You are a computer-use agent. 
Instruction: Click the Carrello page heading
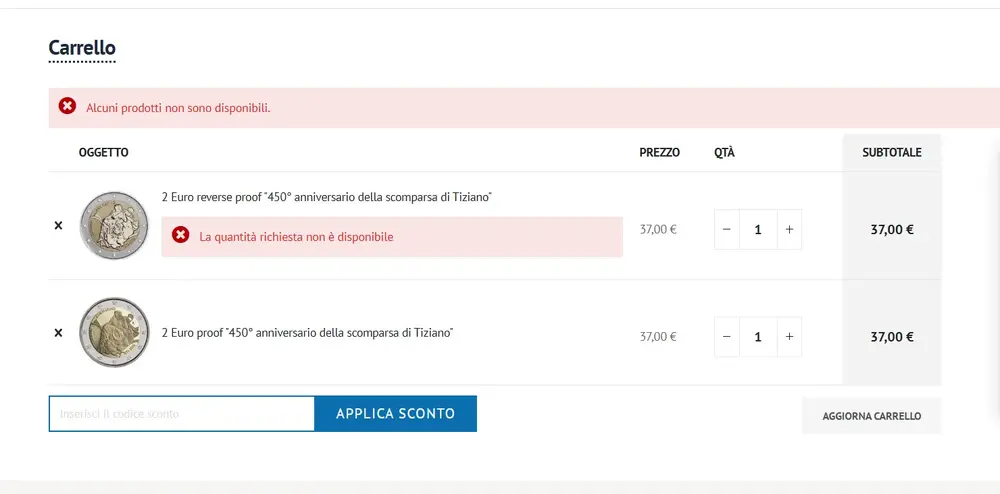(82, 48)
